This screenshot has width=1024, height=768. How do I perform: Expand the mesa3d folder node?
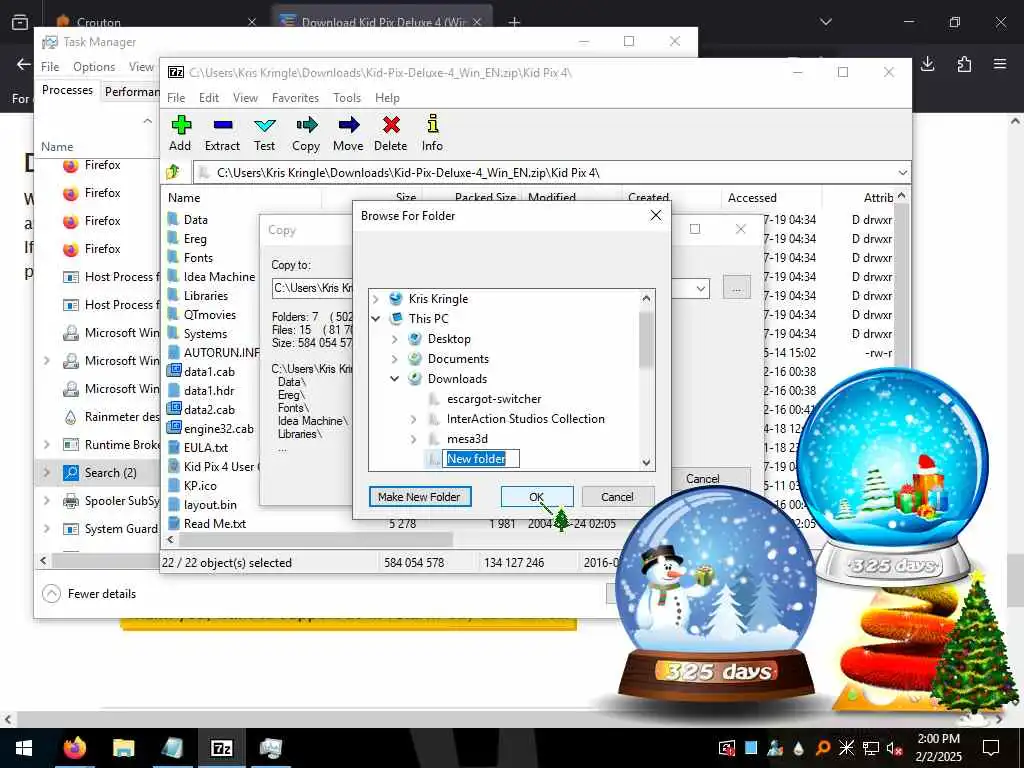pyautogui.click(x=413, y=439)
